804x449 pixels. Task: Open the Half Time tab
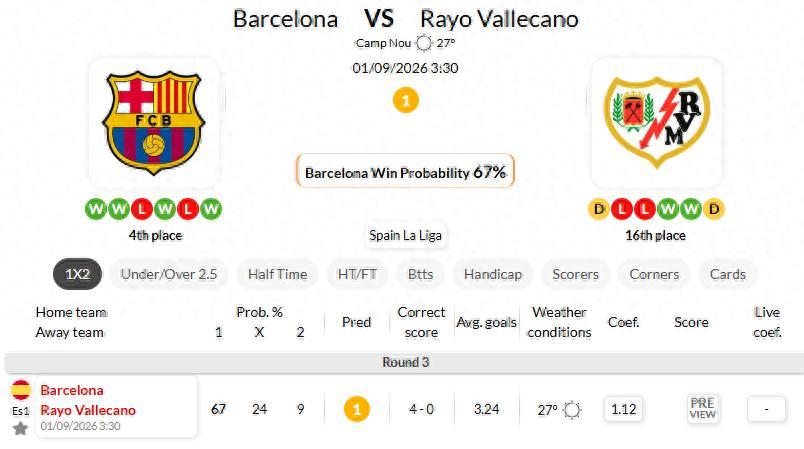click(277, 274)
